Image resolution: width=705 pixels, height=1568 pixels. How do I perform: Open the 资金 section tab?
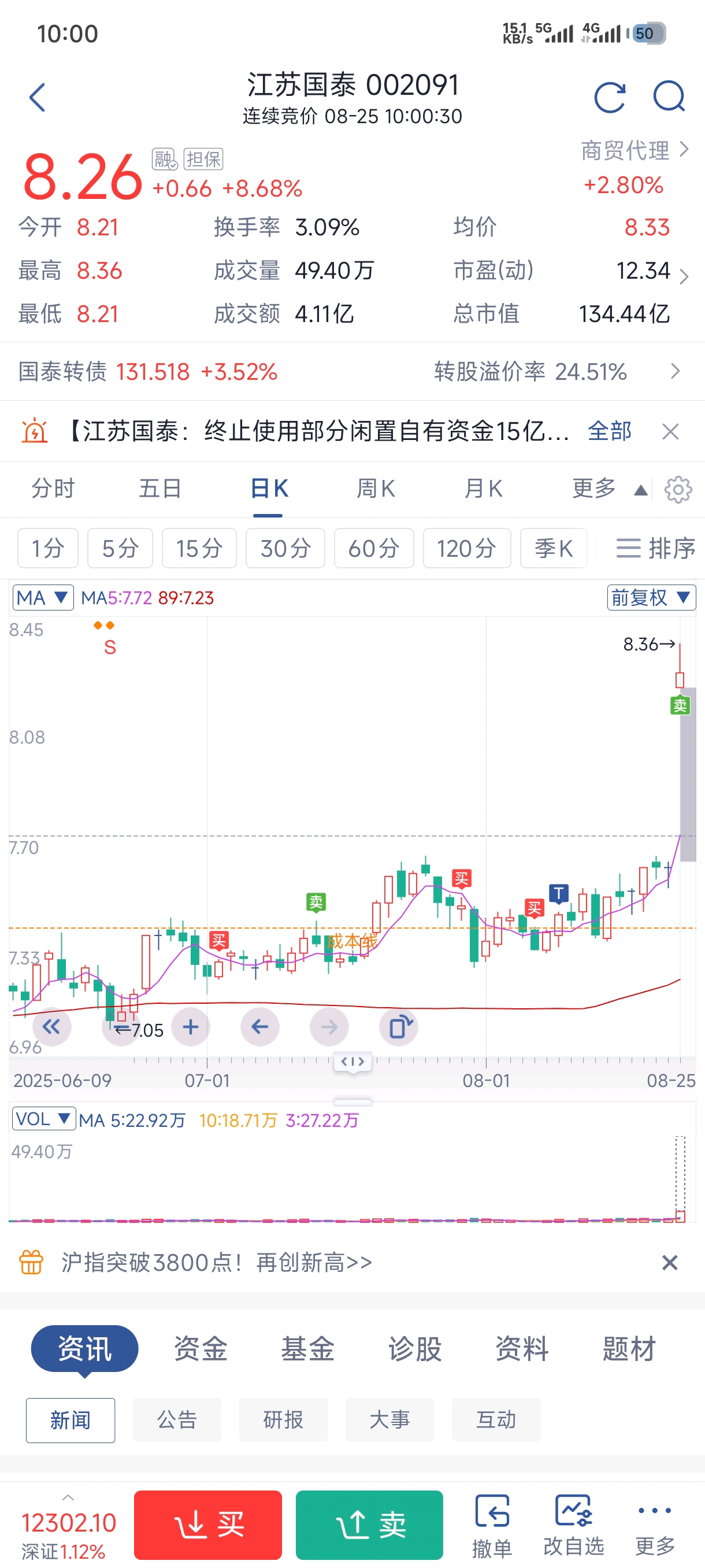[x=201, y=1349]
